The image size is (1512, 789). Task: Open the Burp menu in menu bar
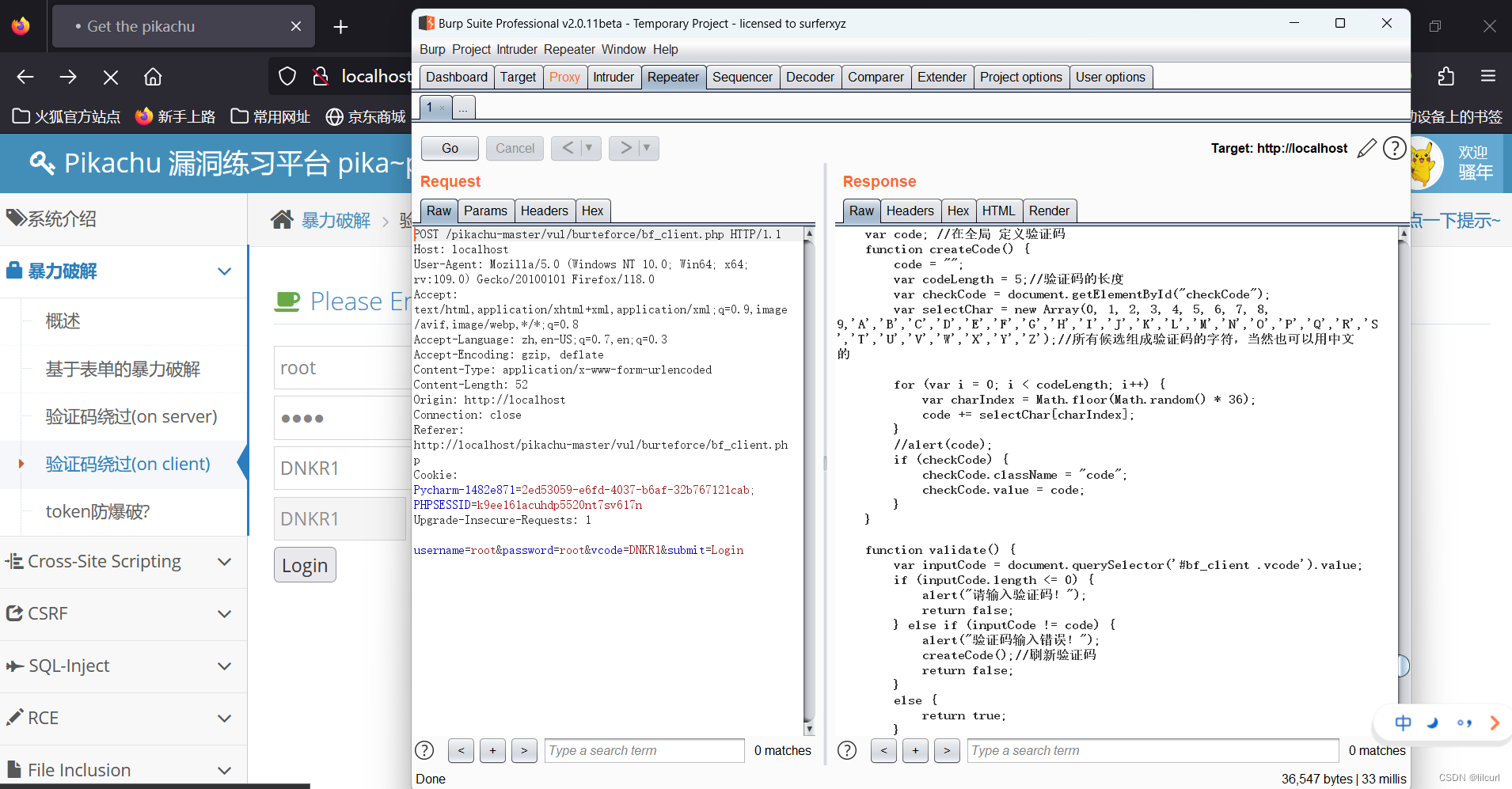(x=432, y=49)
